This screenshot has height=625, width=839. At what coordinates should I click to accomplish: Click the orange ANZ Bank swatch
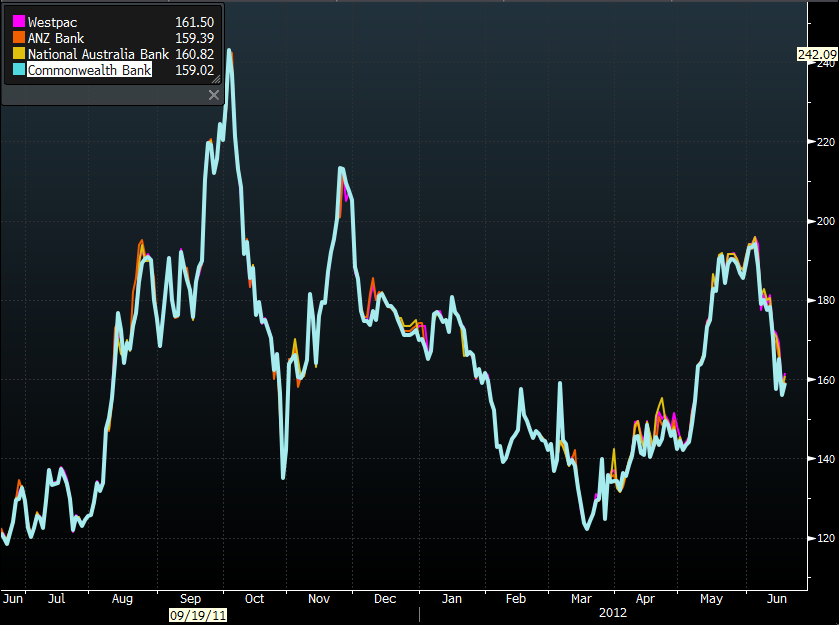point(18,38)
